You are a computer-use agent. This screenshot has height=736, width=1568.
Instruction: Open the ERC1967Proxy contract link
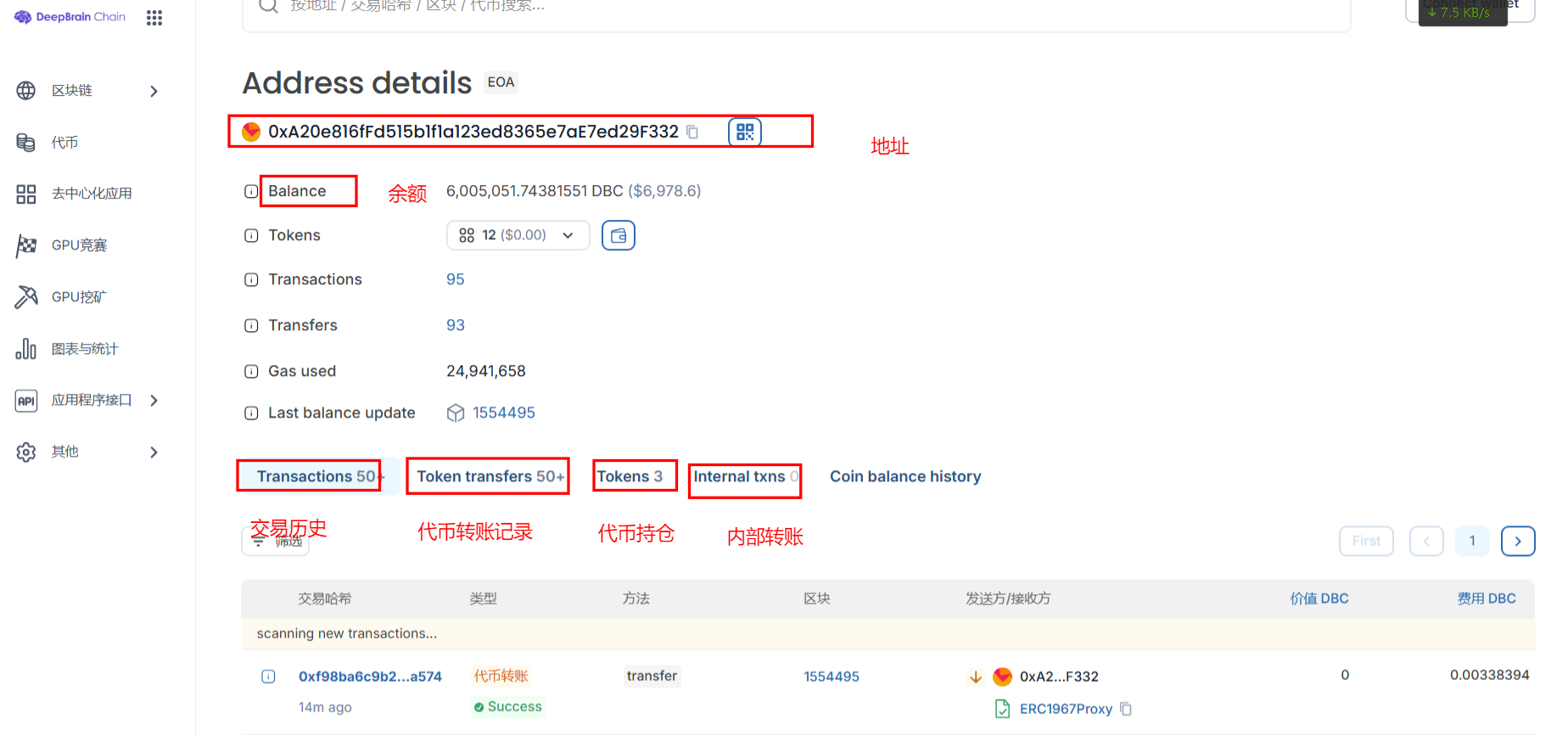pyautogui.click(x=1066, y=709)
